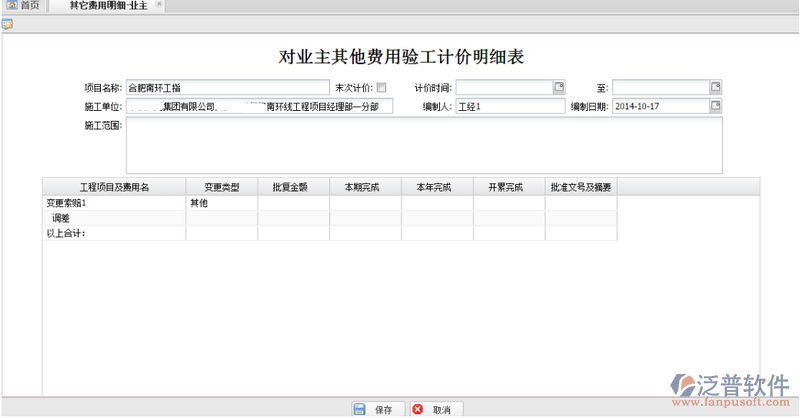
Task: Click the 本期完成 cell for 变更索赔1
Action: pos(365,203)
